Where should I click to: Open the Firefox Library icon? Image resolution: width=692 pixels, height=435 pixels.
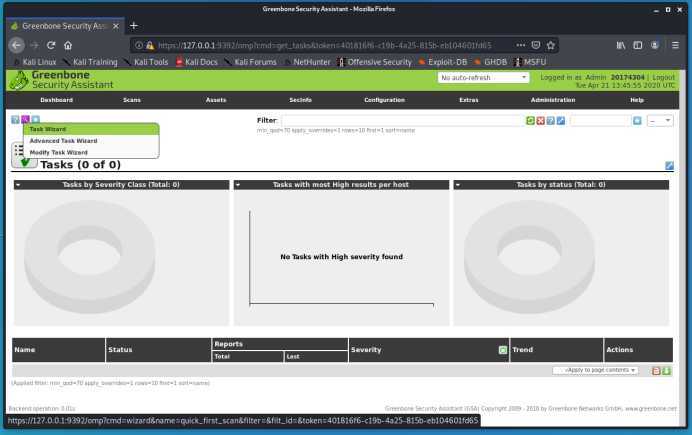(621, 45)
